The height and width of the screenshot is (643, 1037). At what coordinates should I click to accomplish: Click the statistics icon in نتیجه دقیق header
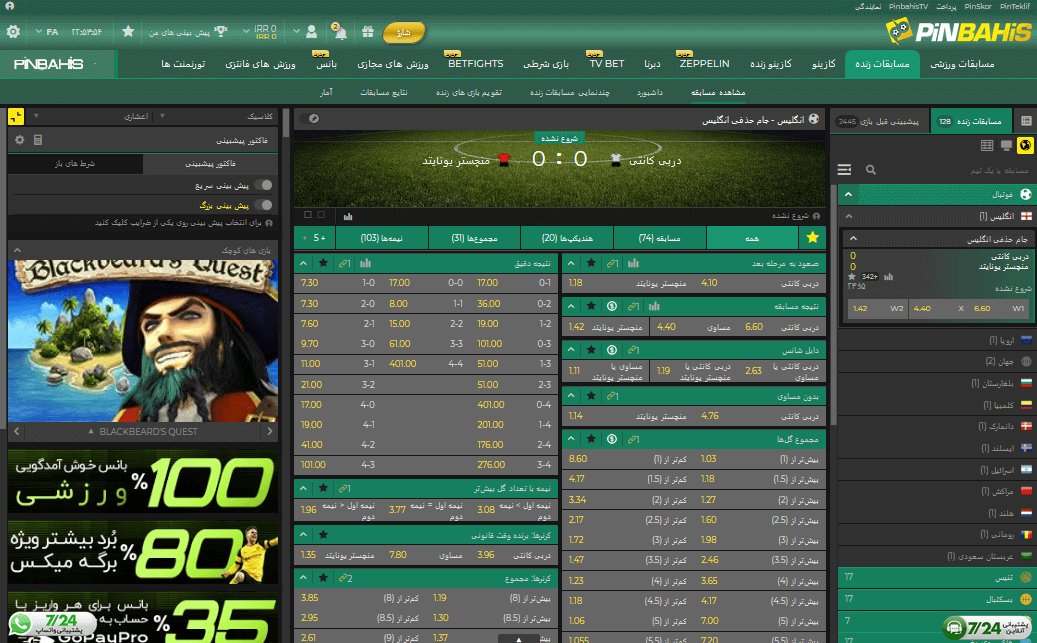tap(365, 263)
